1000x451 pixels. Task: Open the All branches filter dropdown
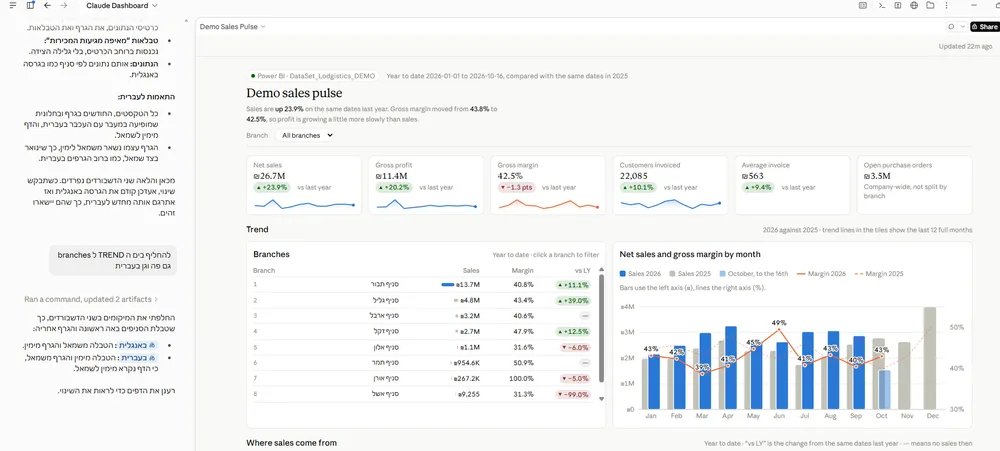(x=305, y=135)
